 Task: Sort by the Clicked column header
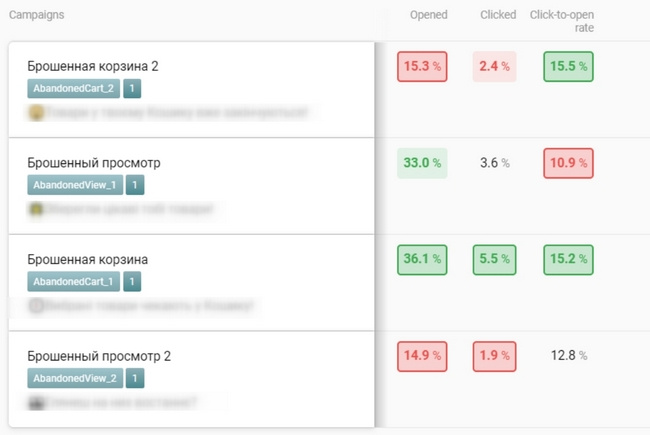498,15
